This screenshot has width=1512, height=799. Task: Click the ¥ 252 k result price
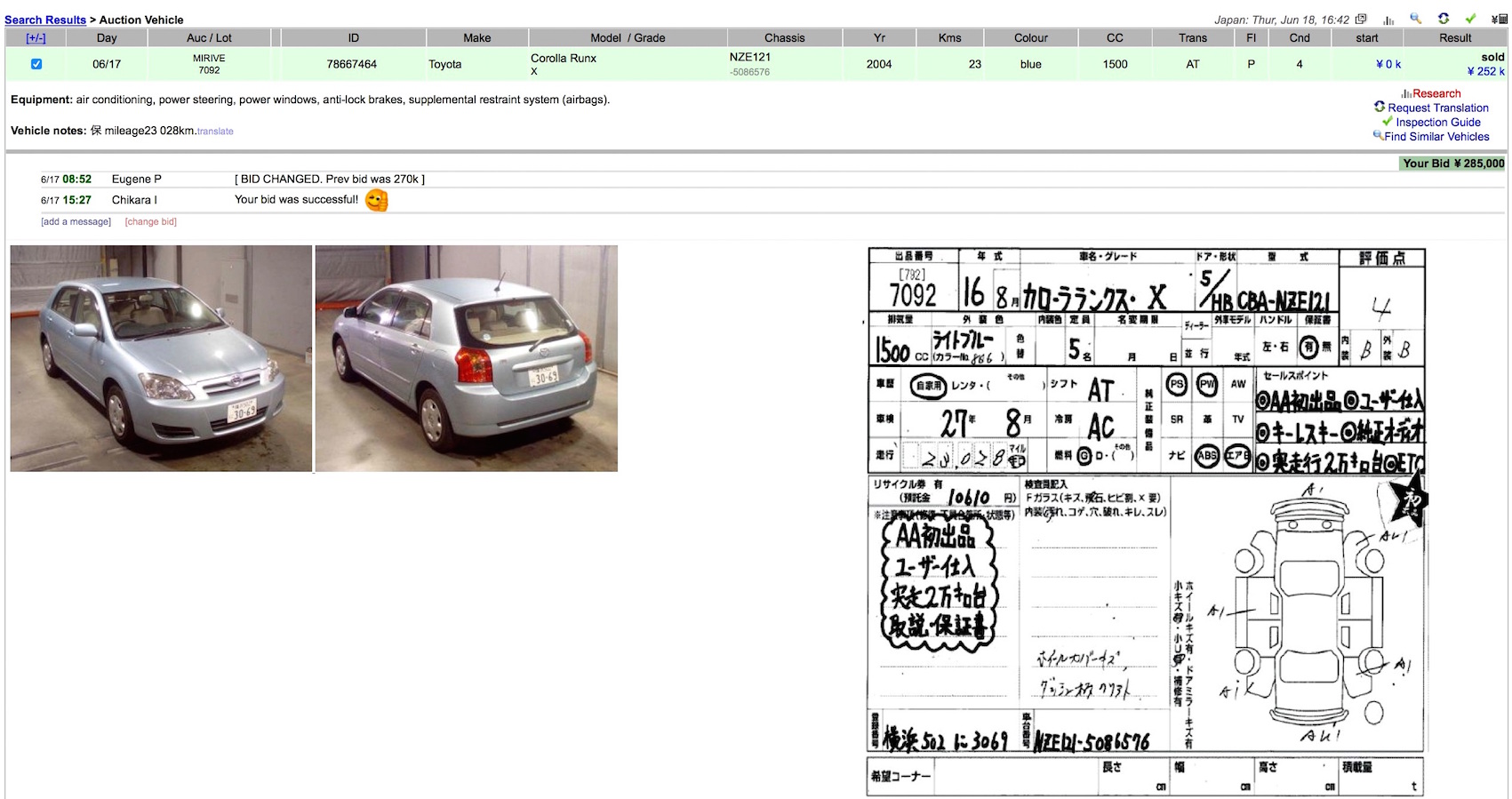tap(1485, 71)
